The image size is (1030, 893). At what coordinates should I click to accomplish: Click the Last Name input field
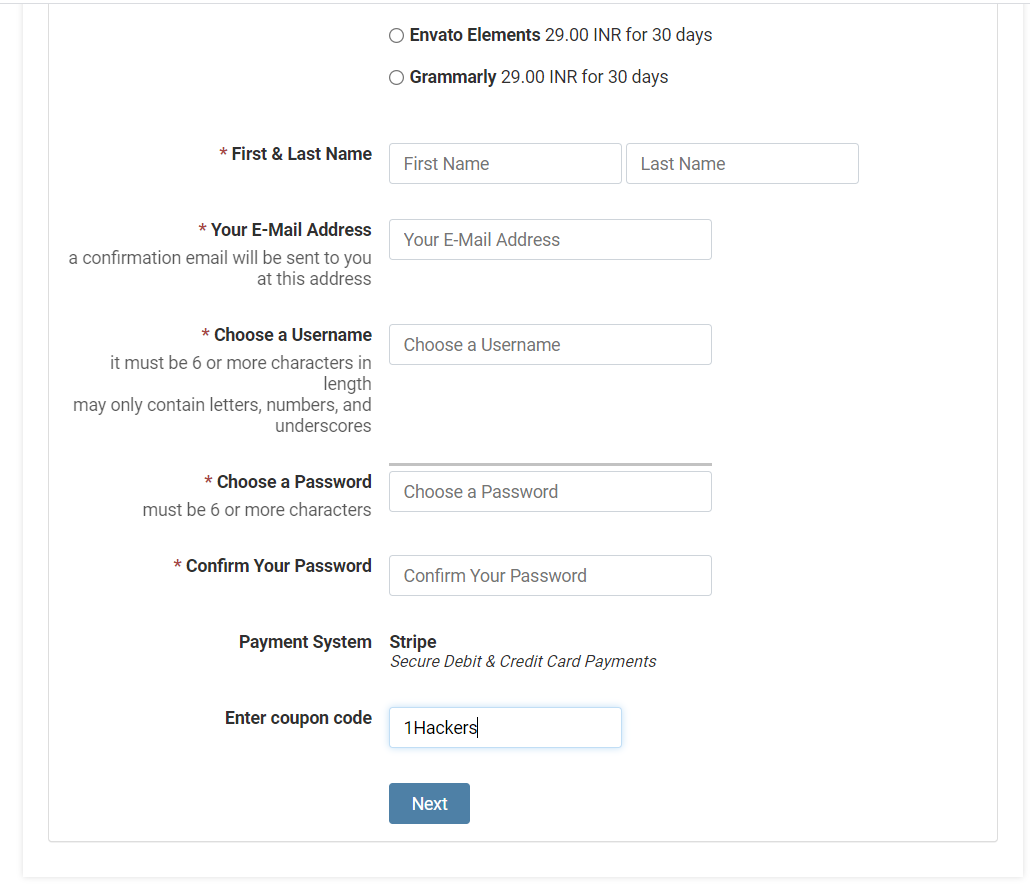click(x=742, y=164)
